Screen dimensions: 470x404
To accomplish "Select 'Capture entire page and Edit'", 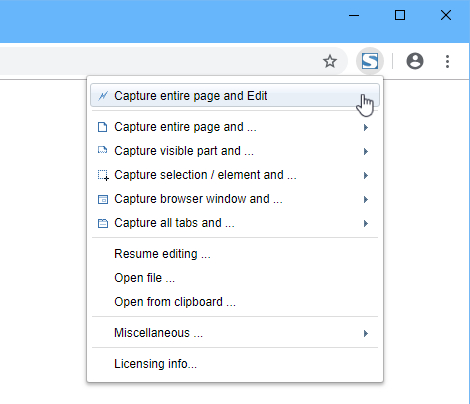I will (x=235, y=96).
